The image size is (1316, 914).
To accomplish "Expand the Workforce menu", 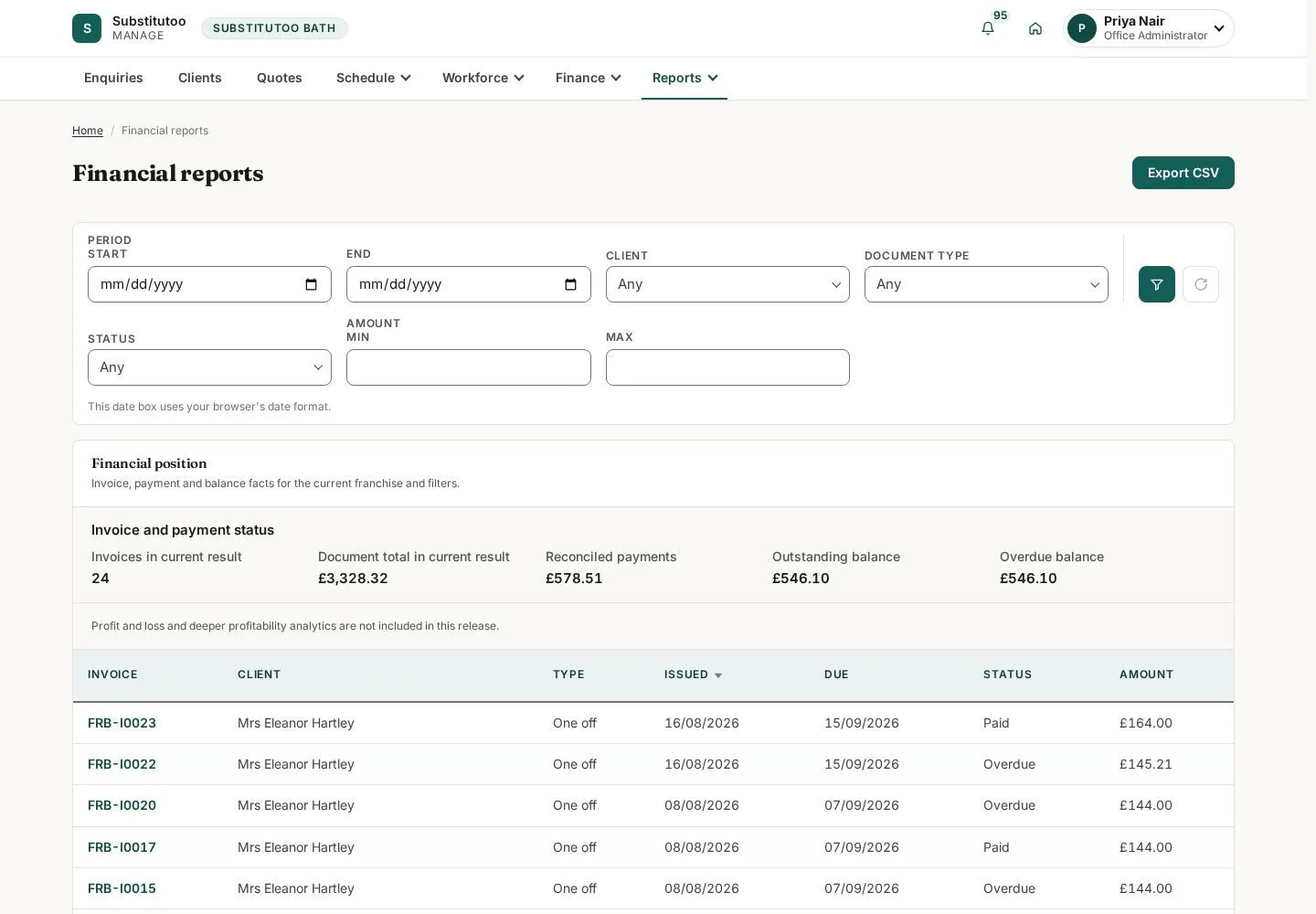I will pyautogui.click(x=483, y=78).
